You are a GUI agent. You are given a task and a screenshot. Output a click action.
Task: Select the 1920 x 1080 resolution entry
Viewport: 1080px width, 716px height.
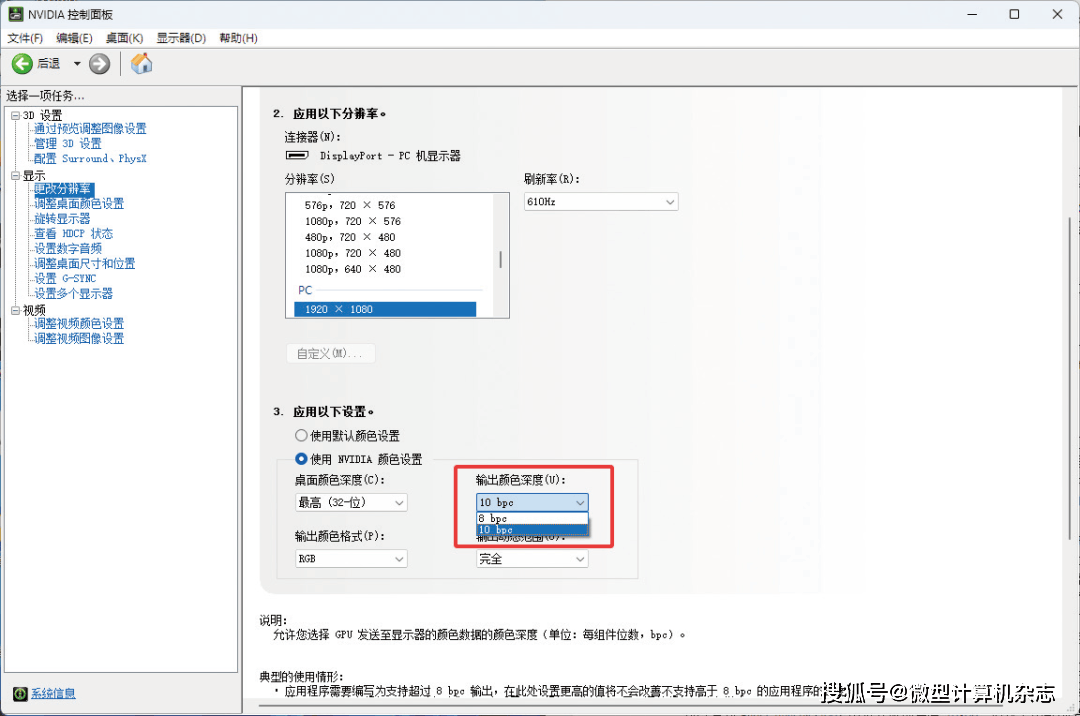tap(340, 309)
